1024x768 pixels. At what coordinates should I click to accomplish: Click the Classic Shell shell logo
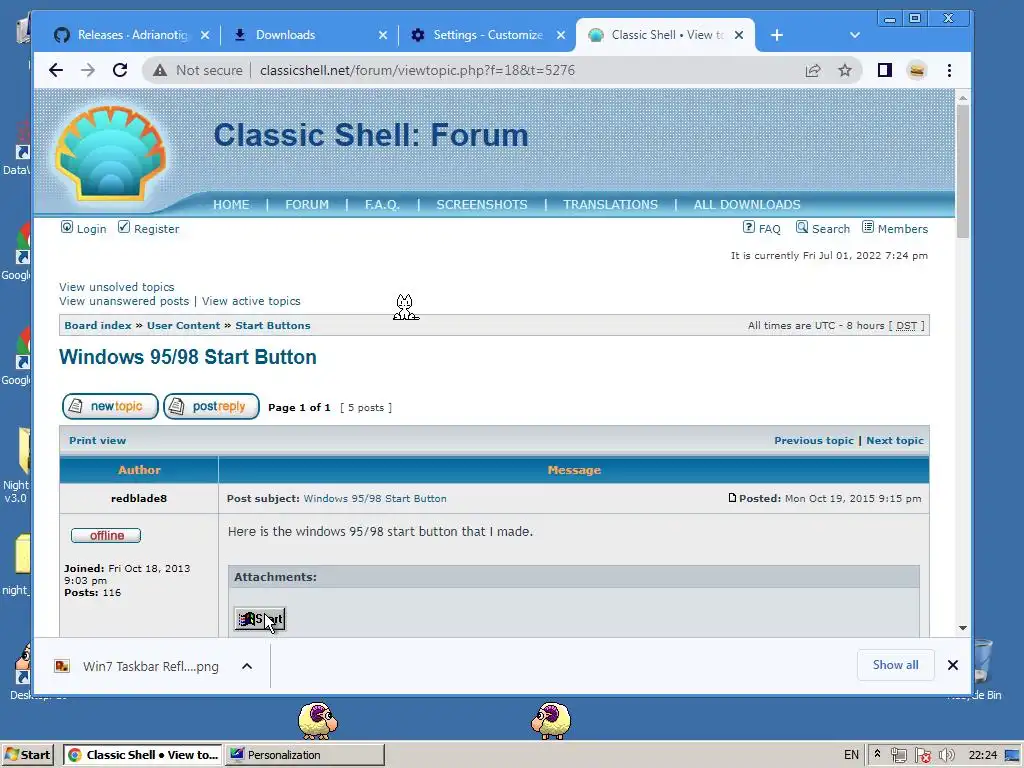coord(110,153)
